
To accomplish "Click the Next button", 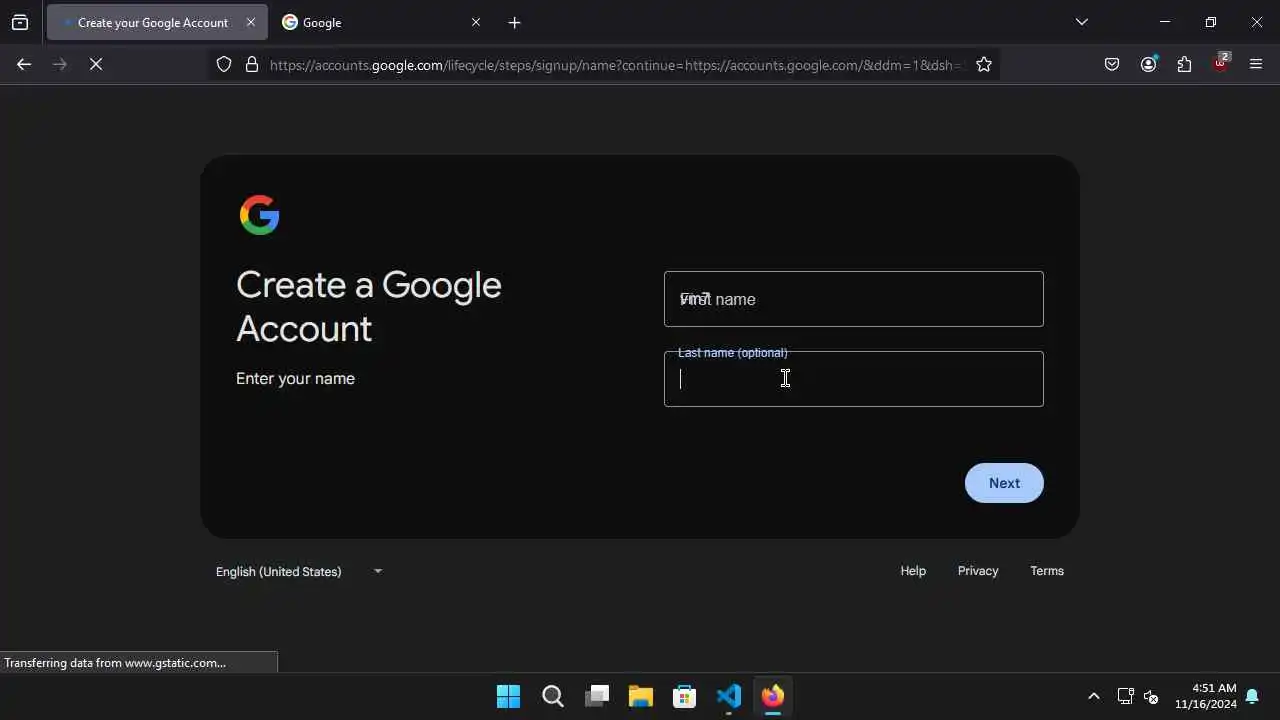I will 1004,483.
